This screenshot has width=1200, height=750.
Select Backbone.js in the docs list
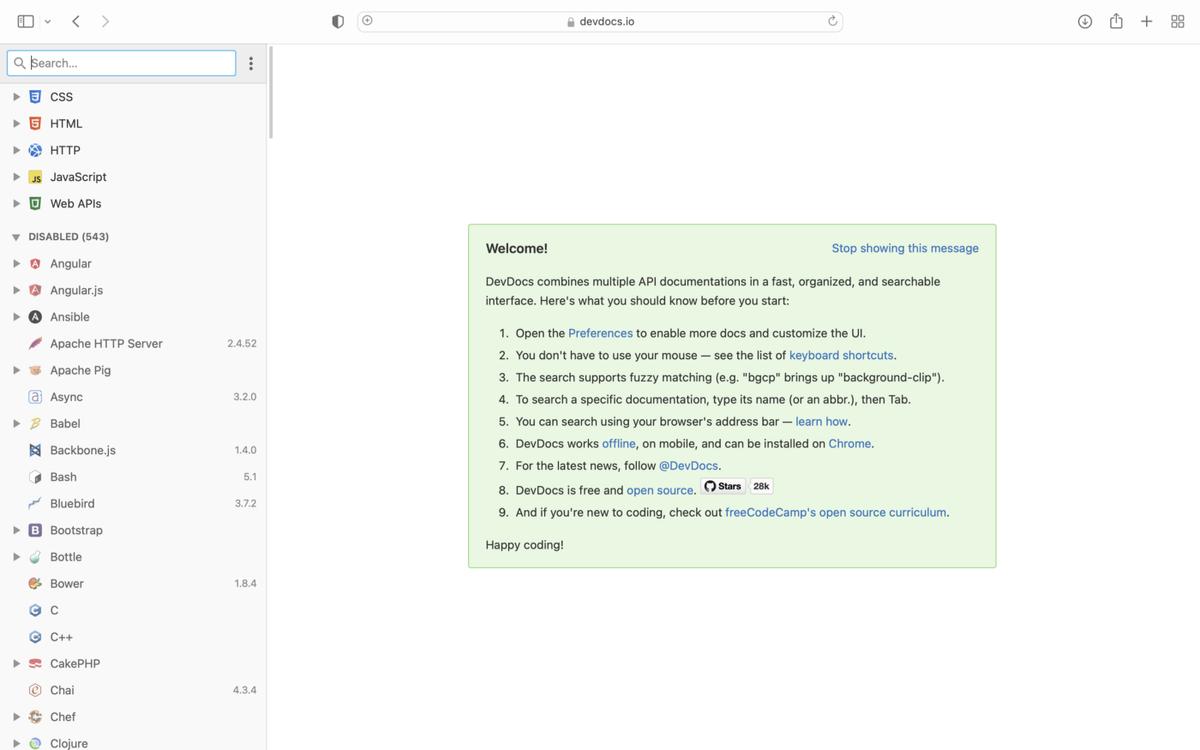(x=83, y=450)
